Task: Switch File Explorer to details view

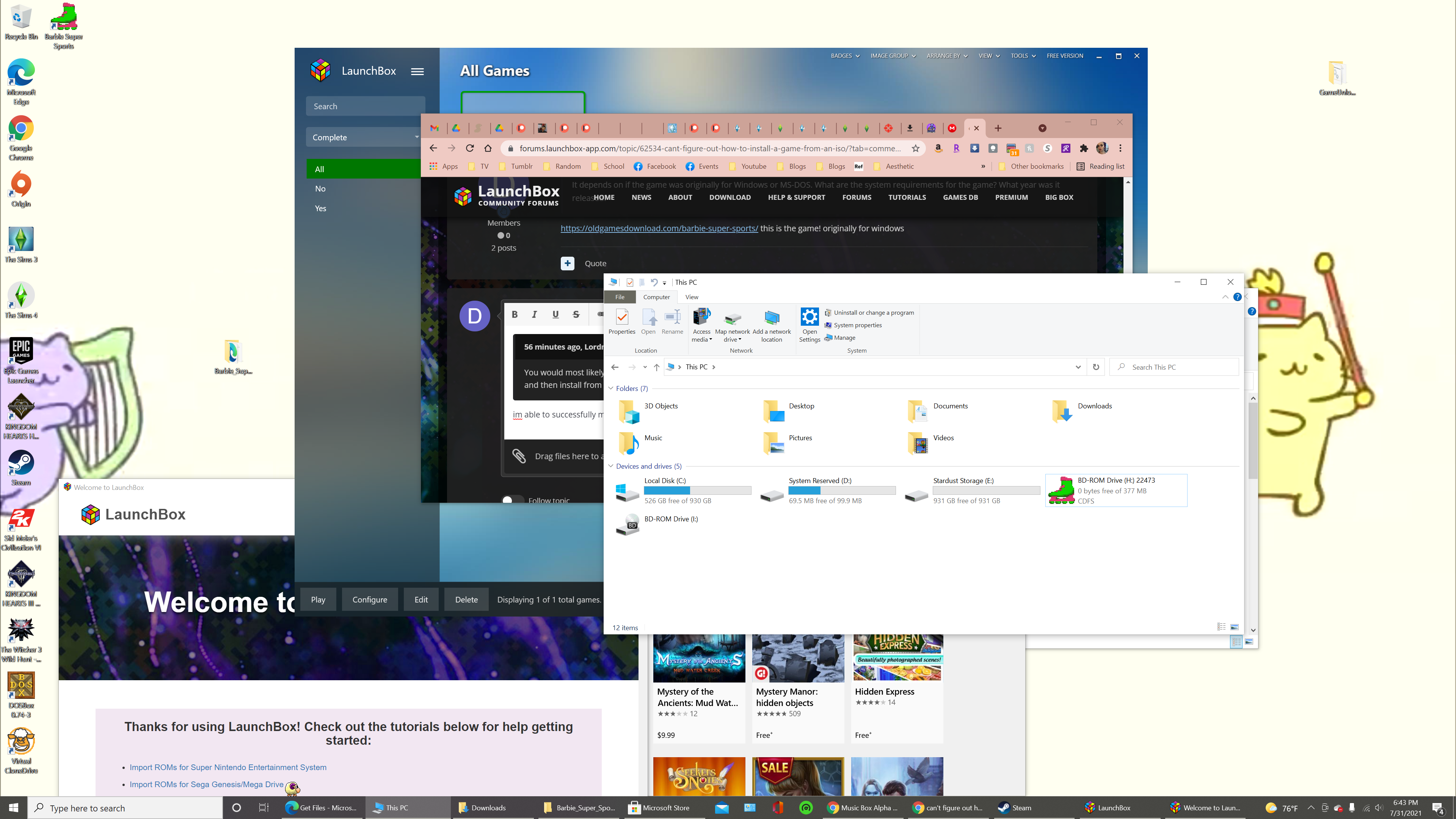Action: pyautogui.click(x=1221, y=627)
